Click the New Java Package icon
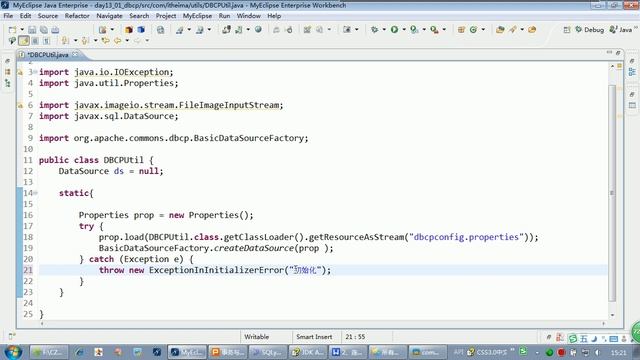The width and height of the screenshot is (640, 360). pos(461,30)
